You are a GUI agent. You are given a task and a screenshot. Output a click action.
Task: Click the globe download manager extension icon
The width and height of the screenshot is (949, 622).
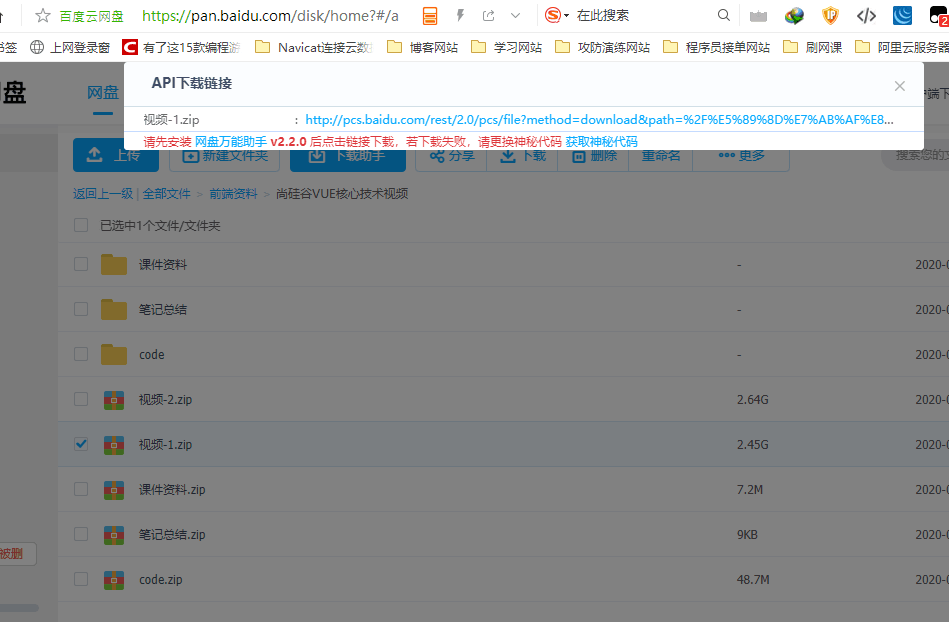794,16
